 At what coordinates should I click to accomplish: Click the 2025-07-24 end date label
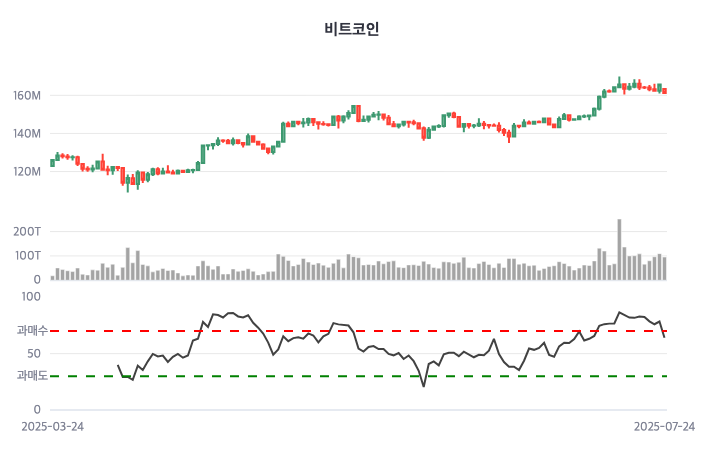click(x=665, y=426)
